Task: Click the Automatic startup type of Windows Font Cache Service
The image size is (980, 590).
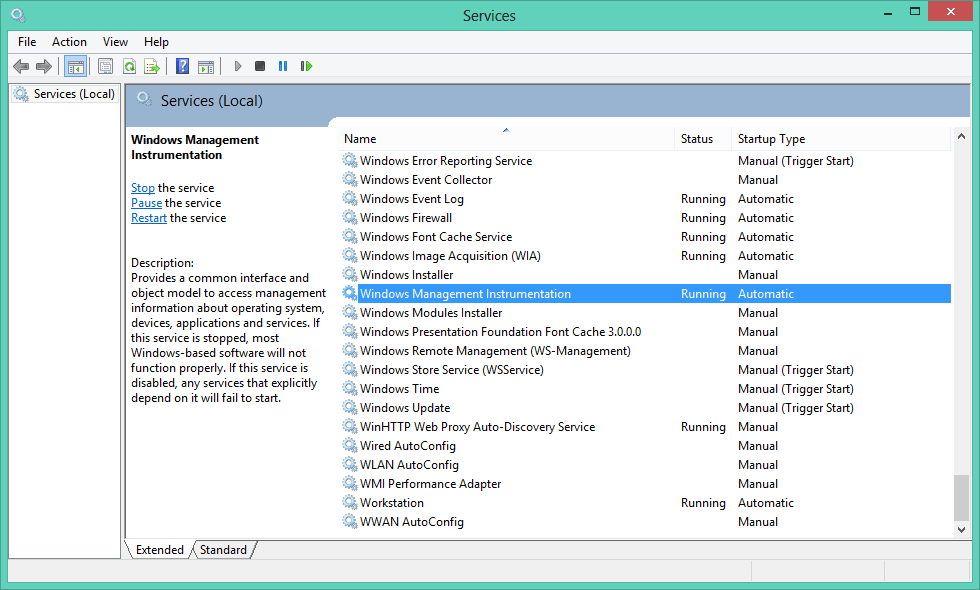Action: [766, 237]
